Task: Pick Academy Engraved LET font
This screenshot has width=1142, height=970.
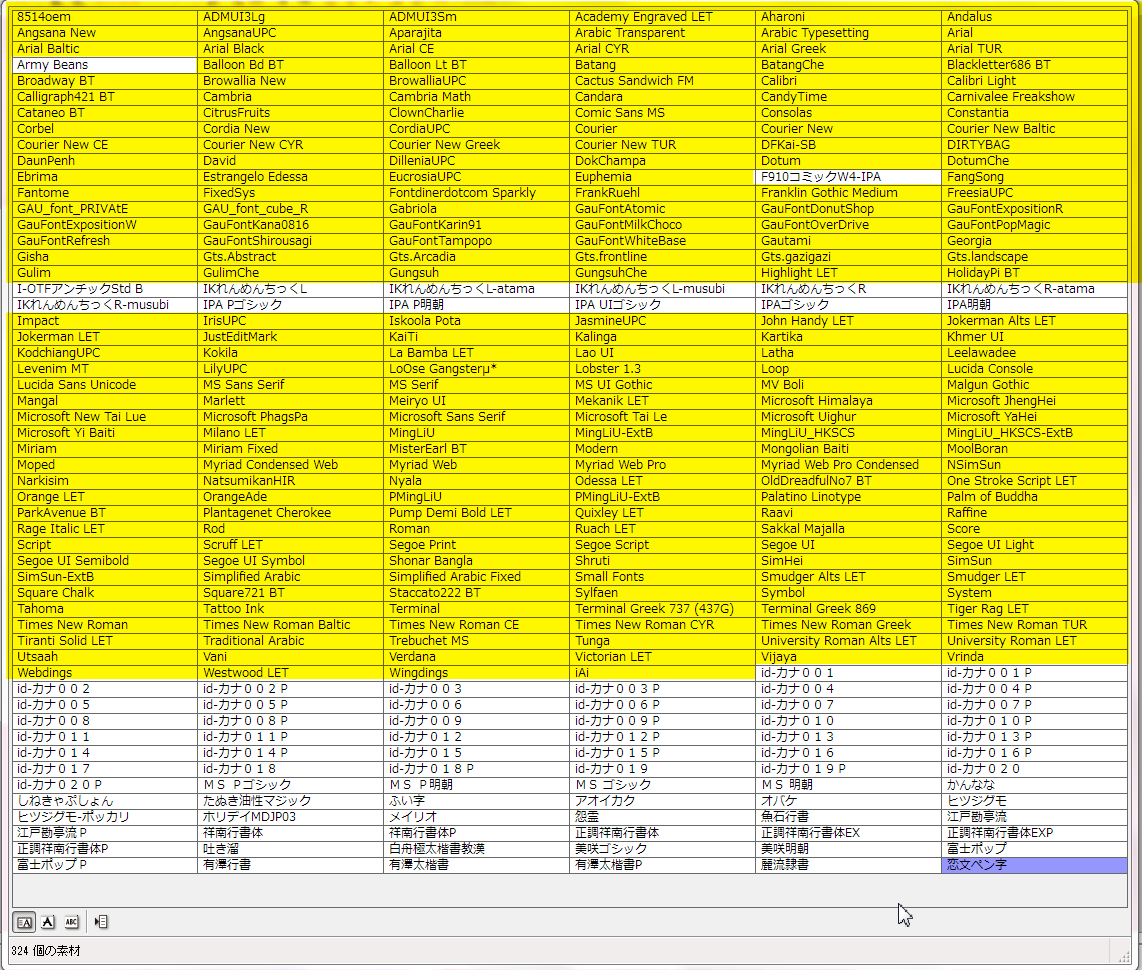Action: (663, 17)
